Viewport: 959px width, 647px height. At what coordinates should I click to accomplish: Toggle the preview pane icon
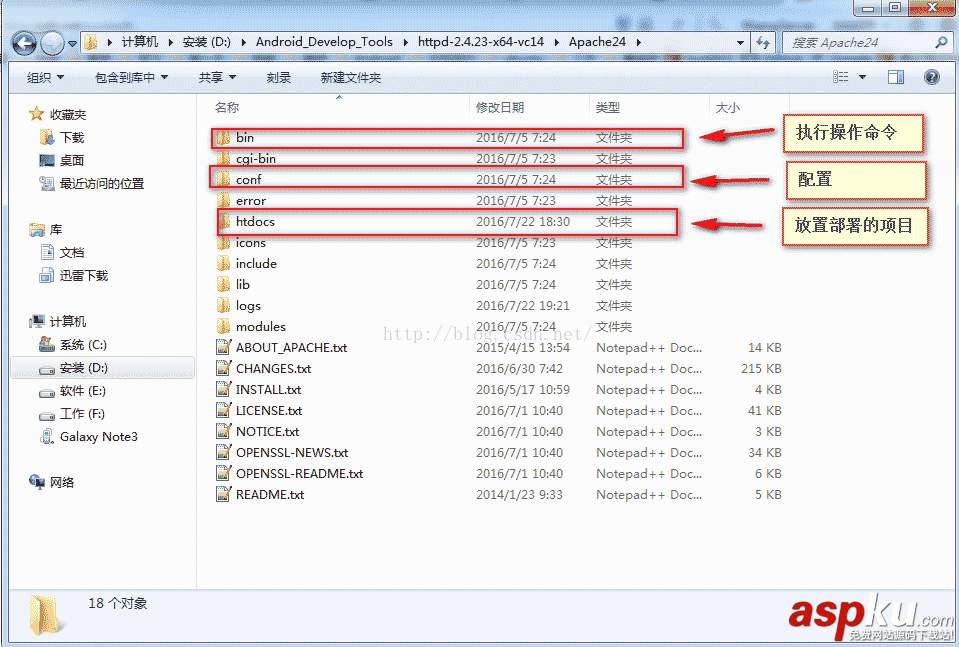896,76
